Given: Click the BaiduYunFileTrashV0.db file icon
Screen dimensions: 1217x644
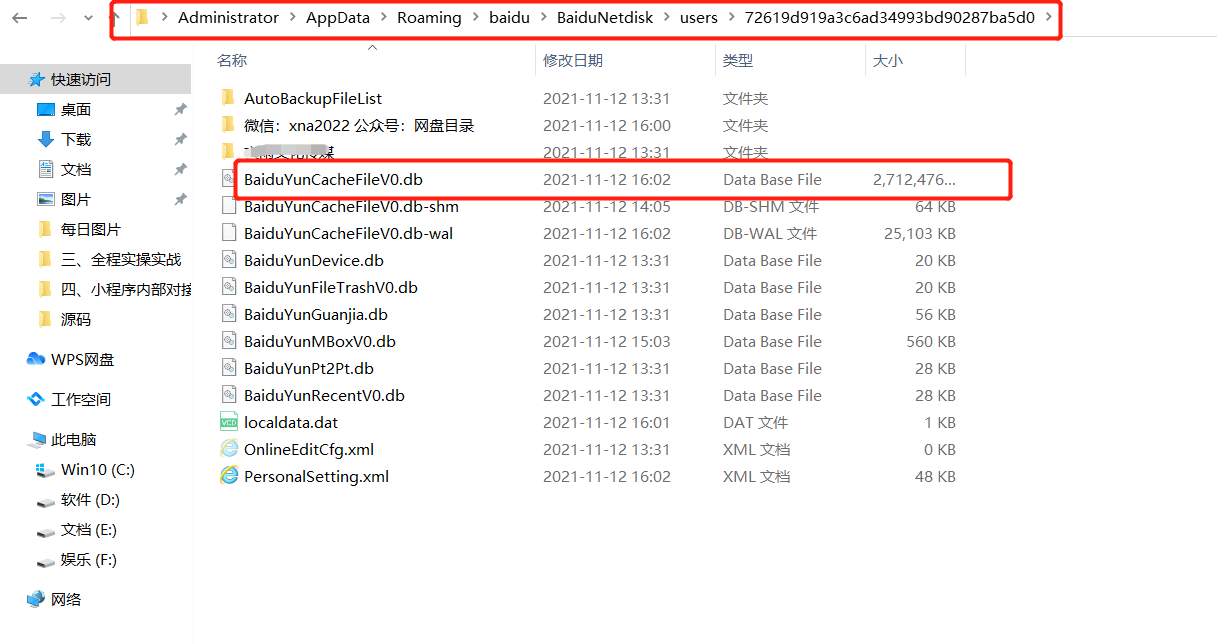Looking at the screenshot, I should 228,287.
